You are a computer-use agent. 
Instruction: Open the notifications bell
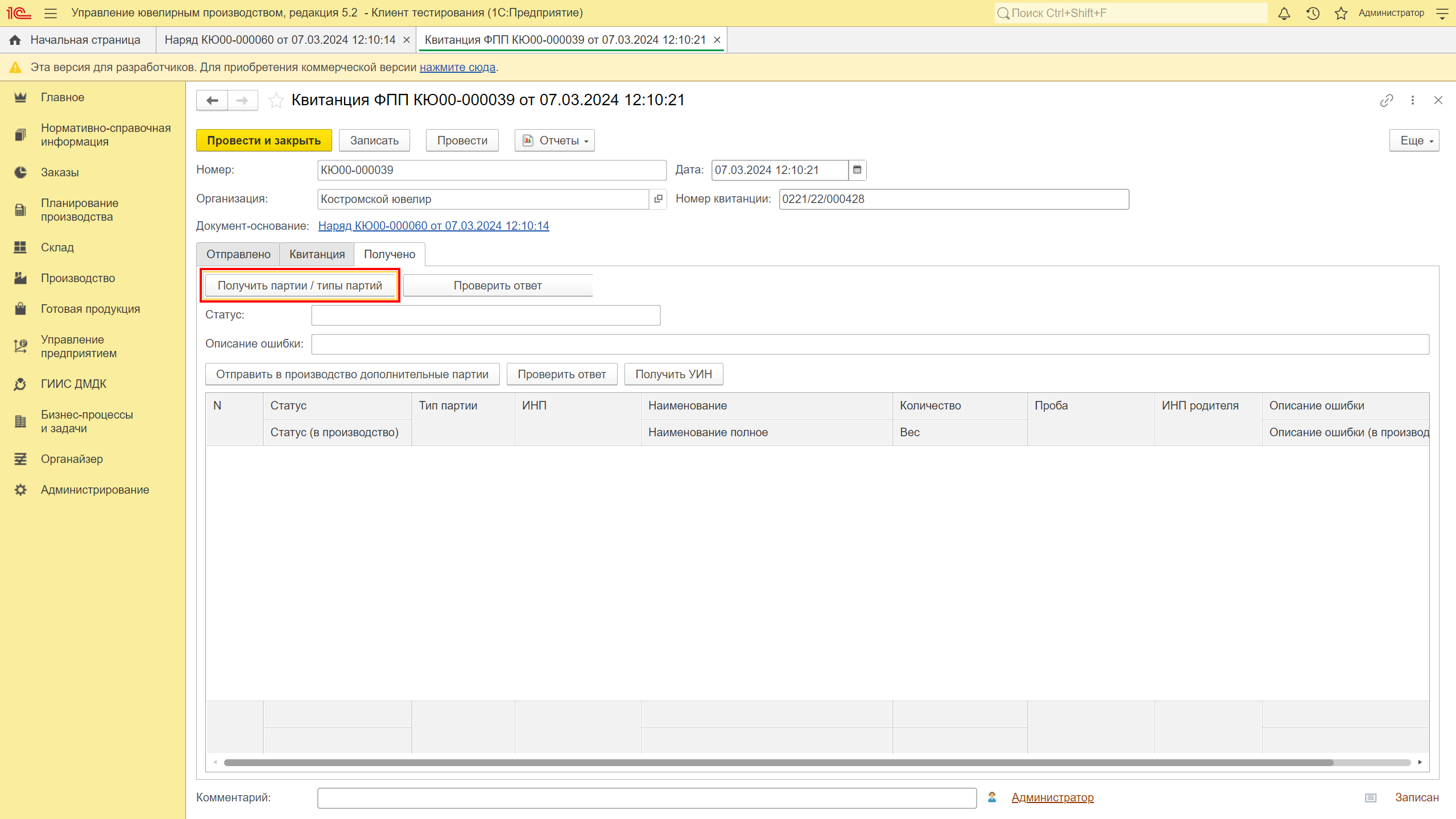(x=1284, y=13)
